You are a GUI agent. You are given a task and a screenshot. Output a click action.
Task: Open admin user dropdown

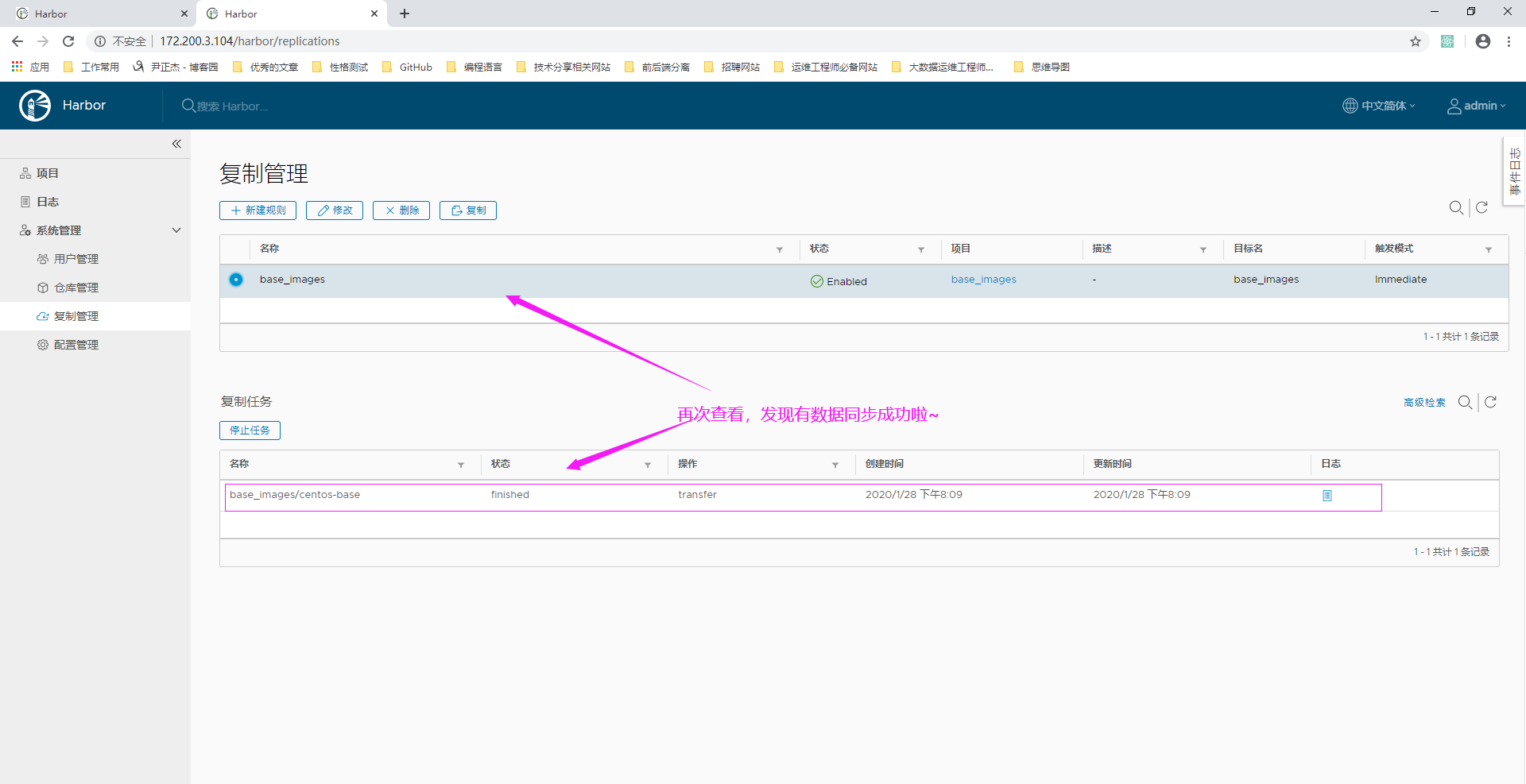(1476, 106)
